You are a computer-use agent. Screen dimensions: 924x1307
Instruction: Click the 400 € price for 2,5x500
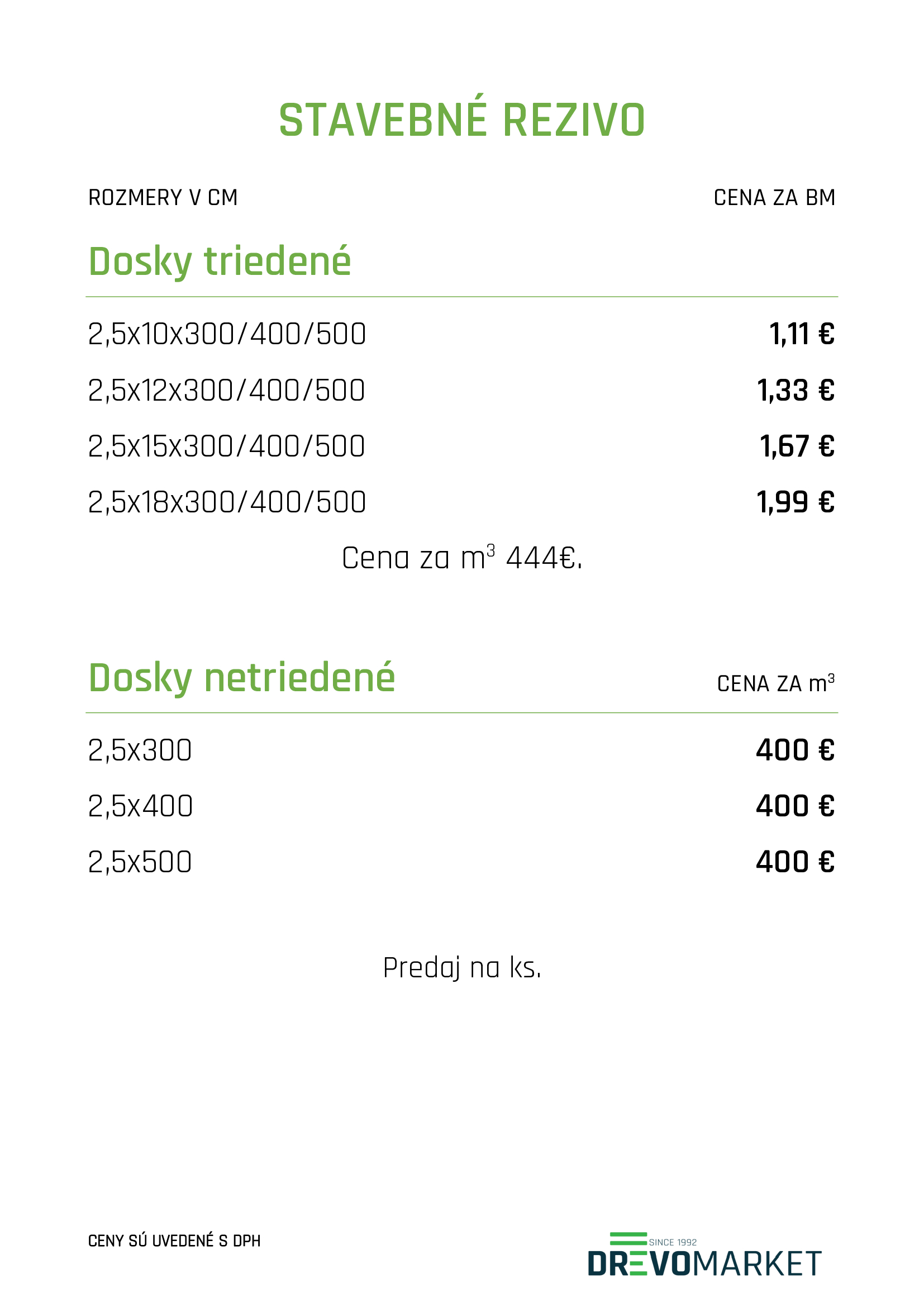coord(796,862)
